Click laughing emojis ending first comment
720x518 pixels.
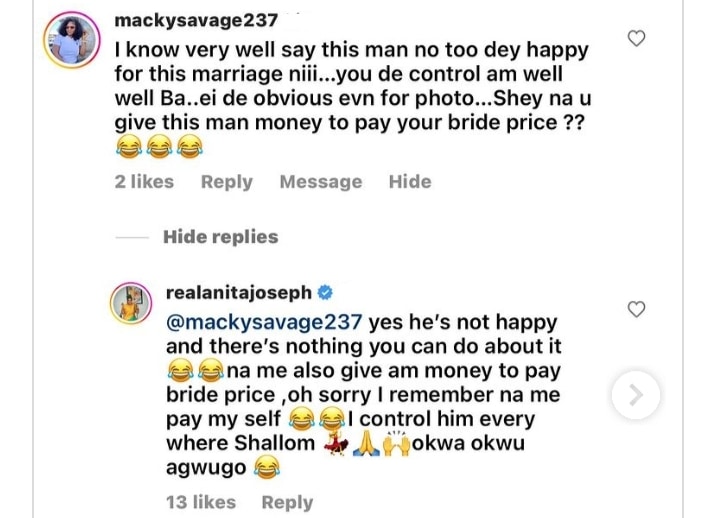point(159,149)
